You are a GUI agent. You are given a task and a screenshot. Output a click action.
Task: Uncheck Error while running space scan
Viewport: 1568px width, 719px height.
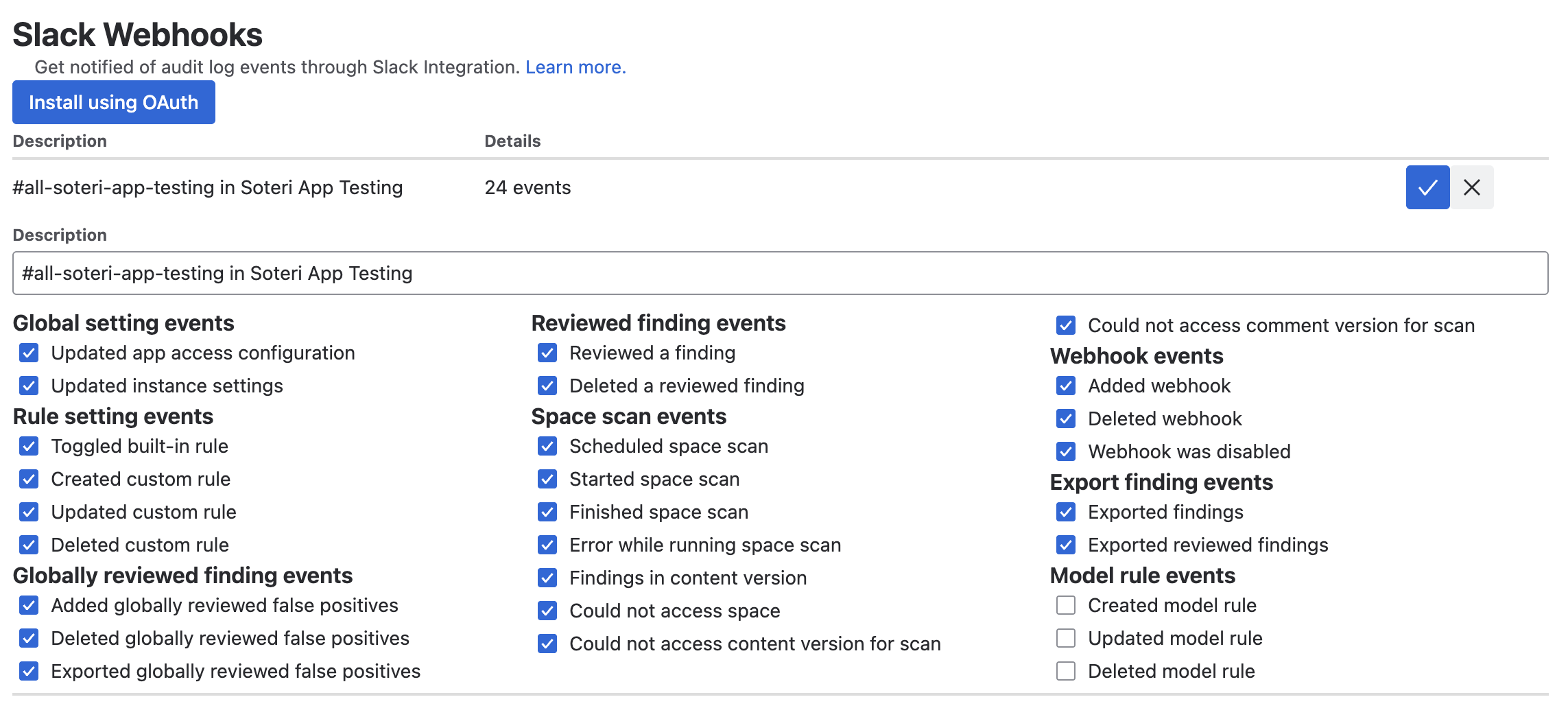(x=547, y=545)
